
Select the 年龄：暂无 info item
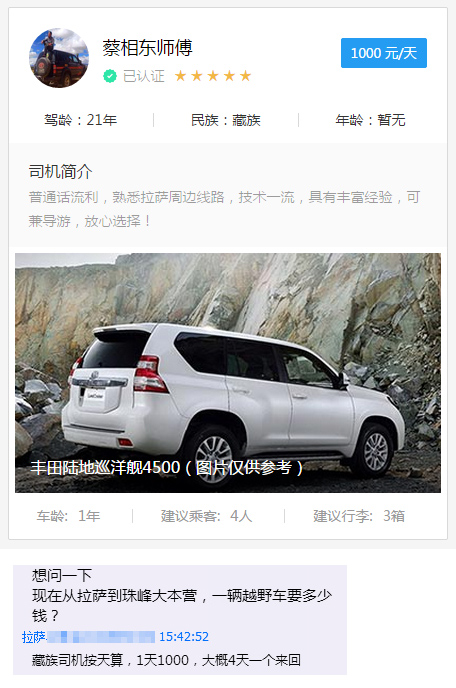tap(370, 120)
